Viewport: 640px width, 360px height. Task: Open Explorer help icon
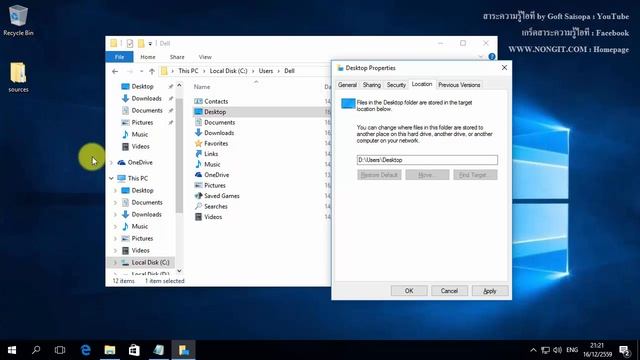click(x=492, y=57)
